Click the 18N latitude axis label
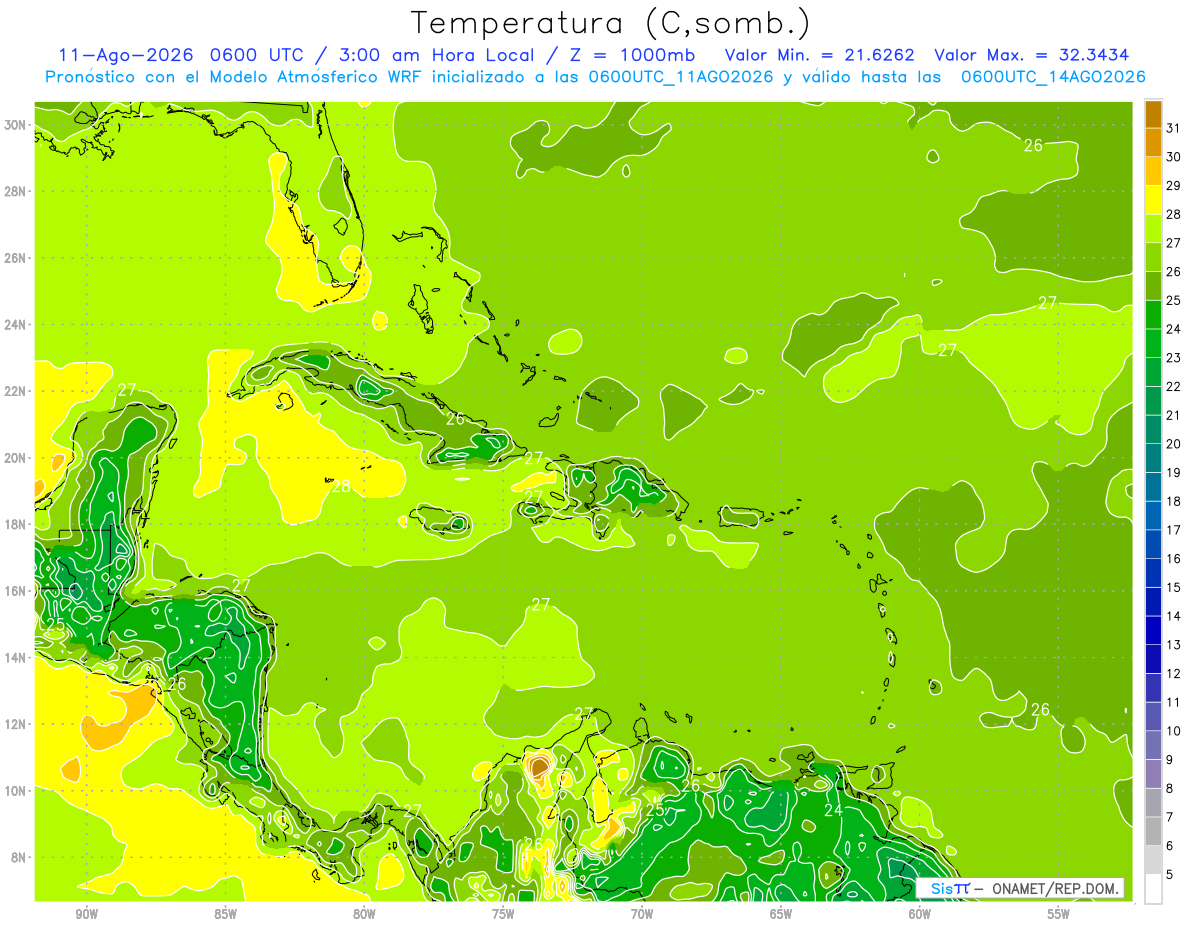Viewport: 1200px width, 927px height. click(16, 524)
